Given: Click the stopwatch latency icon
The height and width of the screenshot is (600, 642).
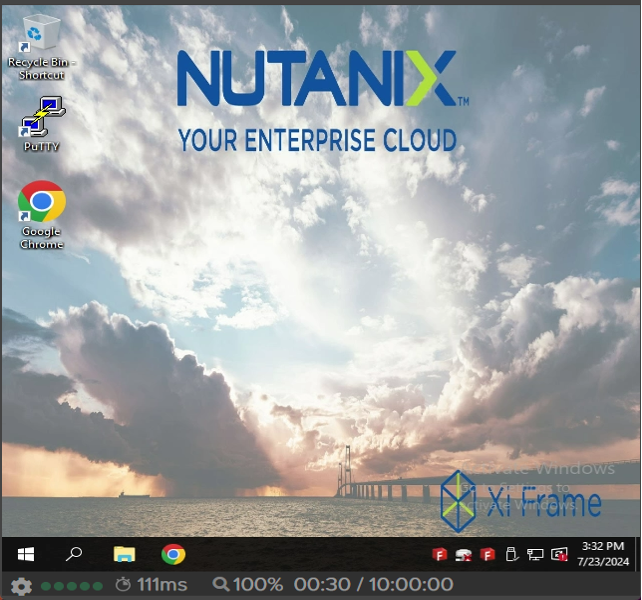Looking at the screenshot, I should [123, 584].
